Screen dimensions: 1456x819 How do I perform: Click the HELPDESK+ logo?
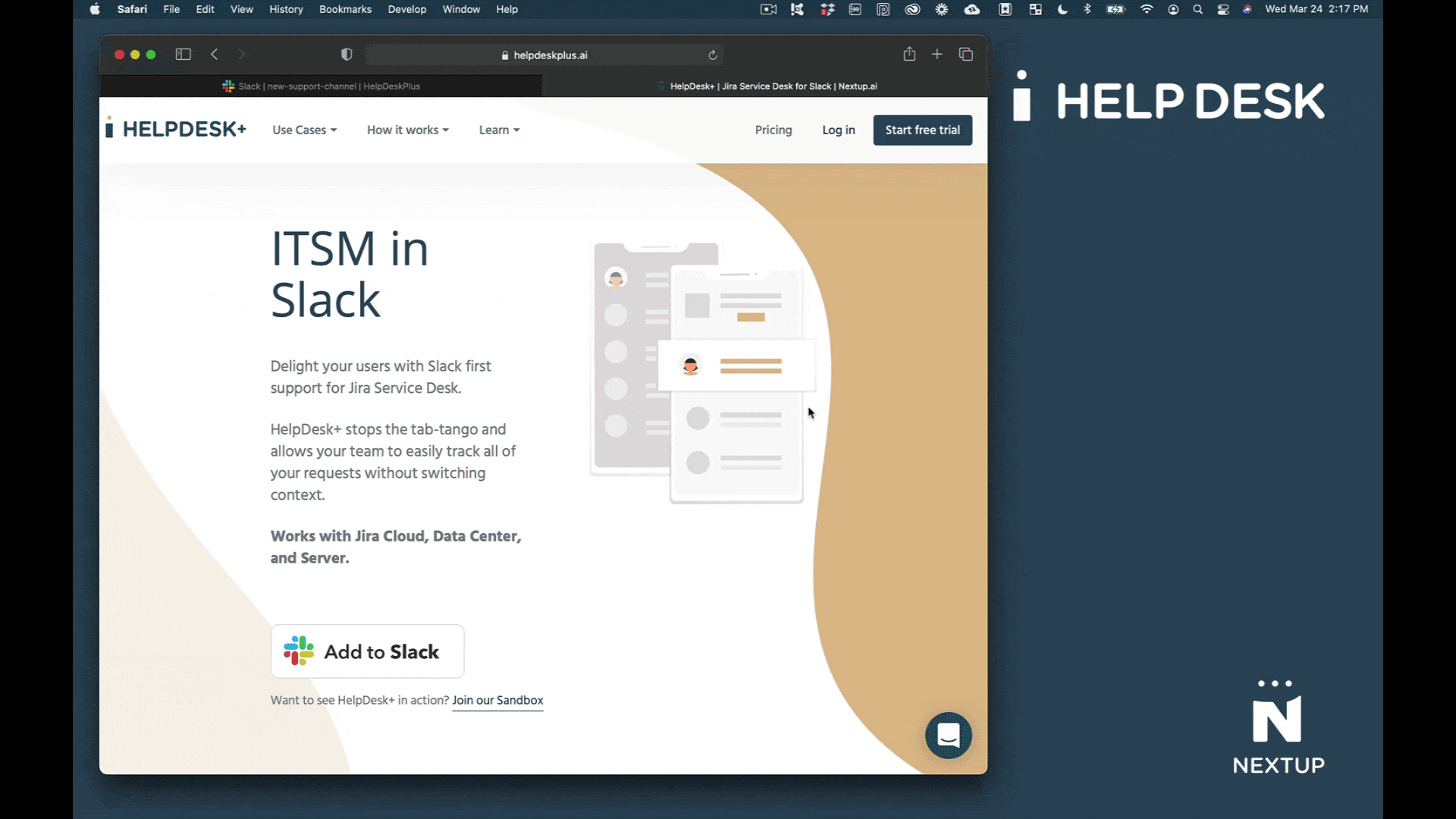pyautogui.click(x=176, y=129)
